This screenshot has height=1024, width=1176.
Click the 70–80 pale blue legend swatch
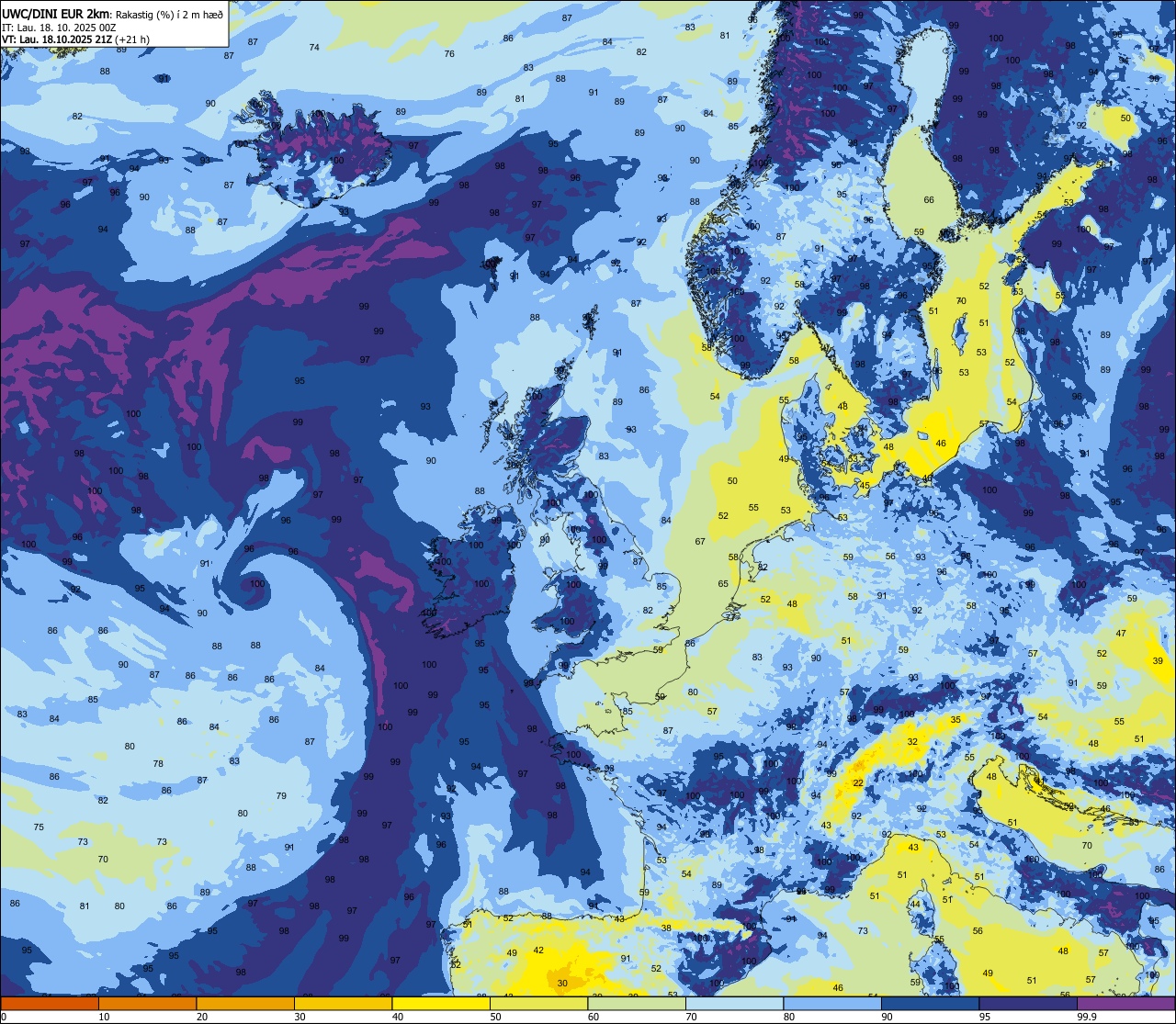[x=734, y=1003]
